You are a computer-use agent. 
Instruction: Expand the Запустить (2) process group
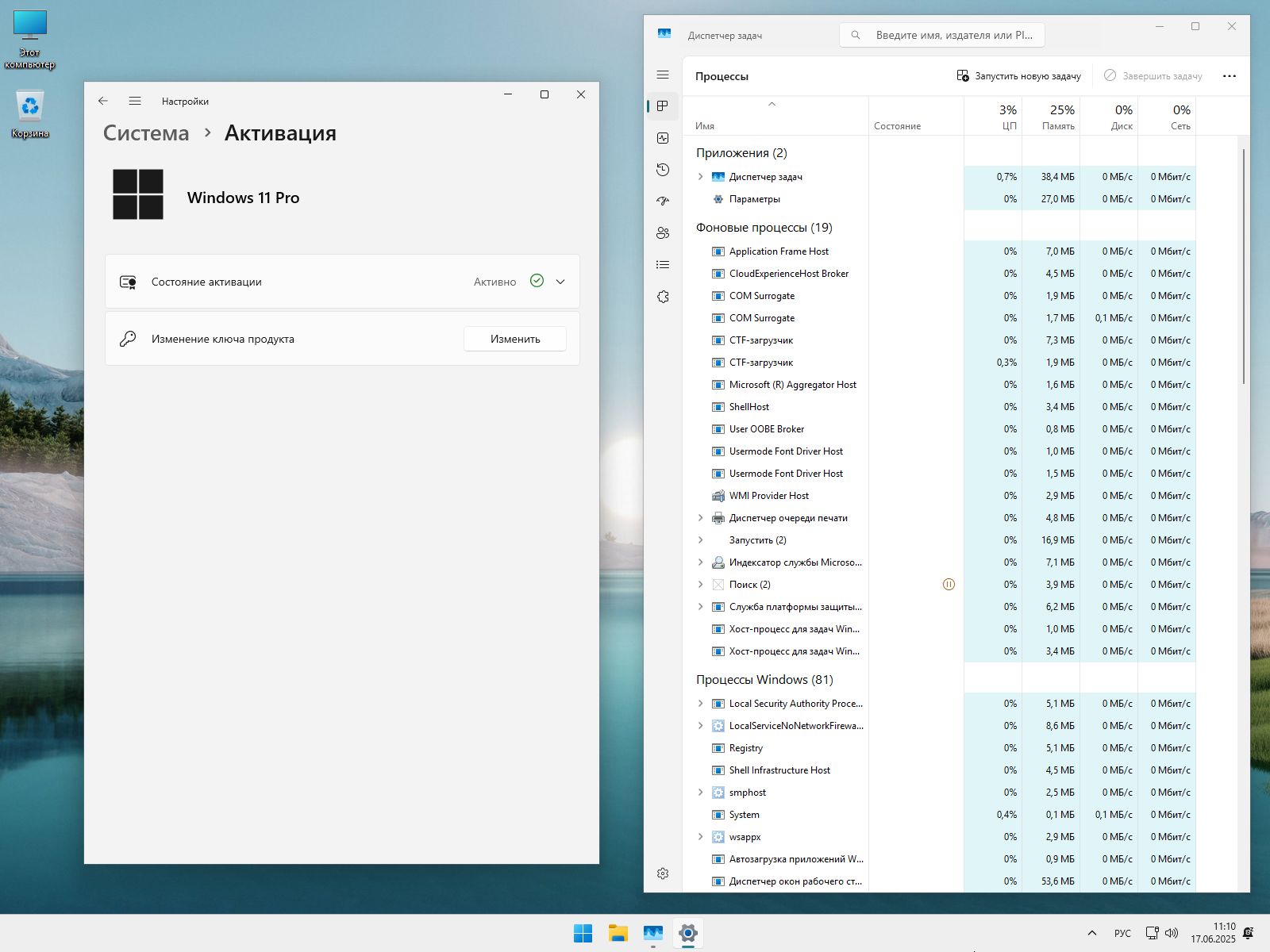700,540
